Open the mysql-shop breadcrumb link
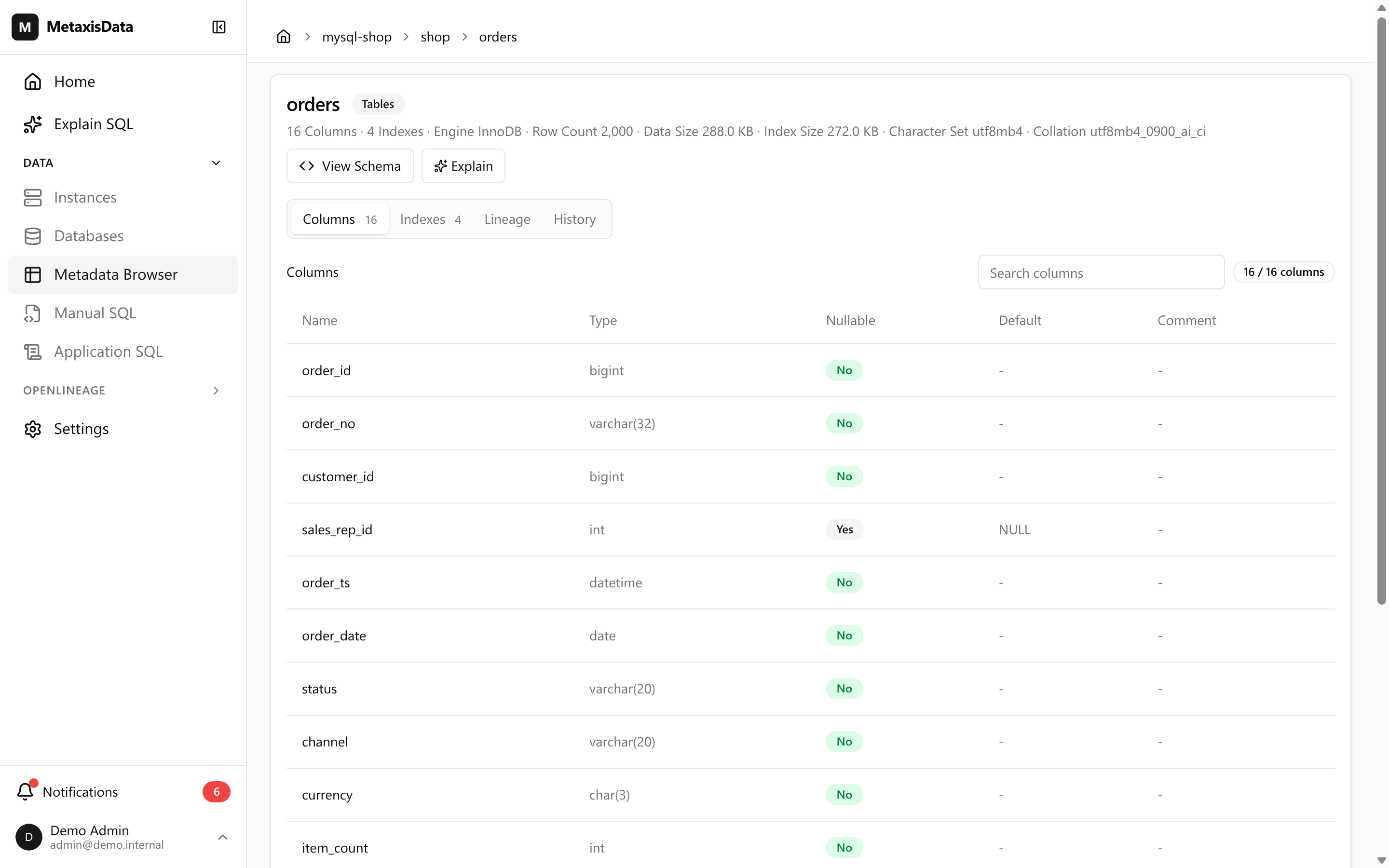Screen dimensions: 1389x868 pyautogui.click(x=356, y=37)
